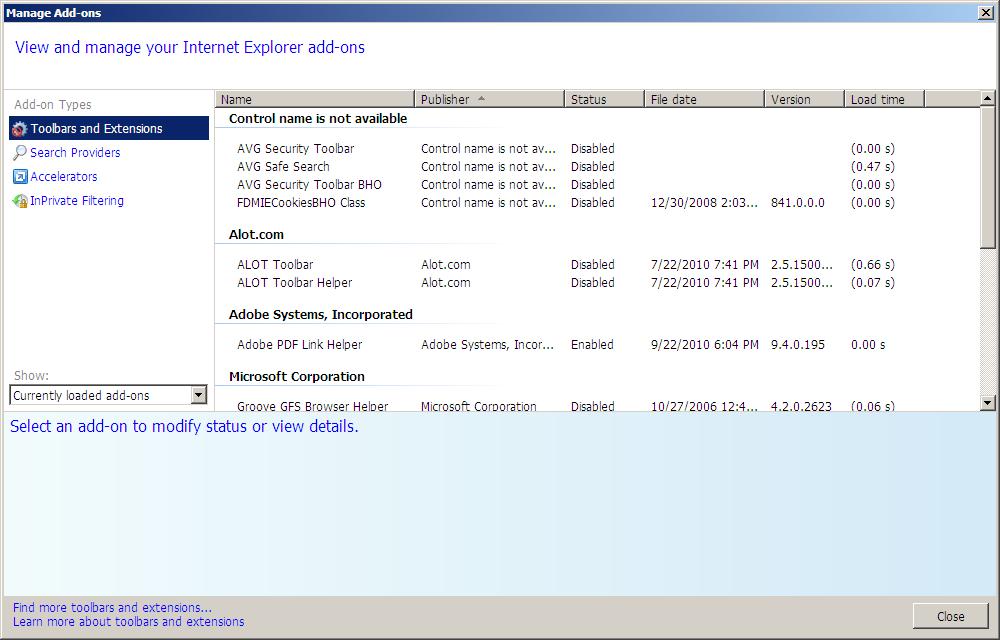1000x640 pixels.
Task: Switch to the Accelerators category
Action: 64,176
